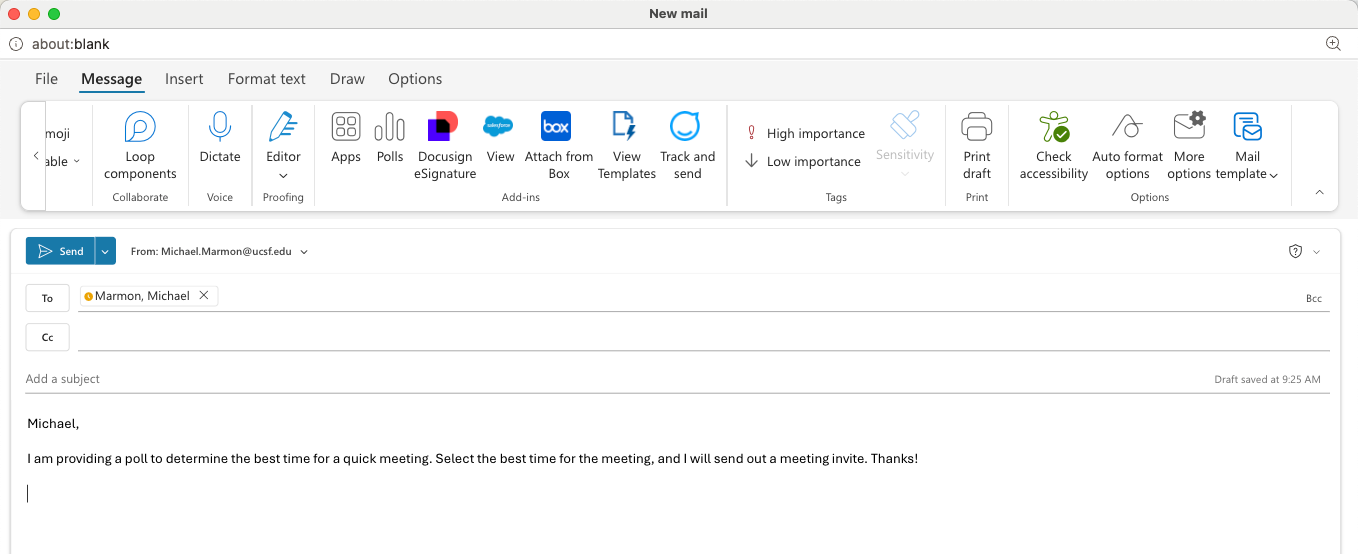Remove recipient Marmon, Michael
This screenshot has height=554, width=1358.
tap(204, 295)
